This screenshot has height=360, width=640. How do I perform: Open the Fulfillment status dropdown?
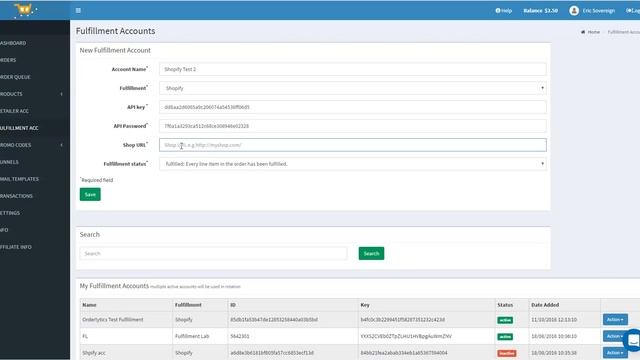pos(353,164)
